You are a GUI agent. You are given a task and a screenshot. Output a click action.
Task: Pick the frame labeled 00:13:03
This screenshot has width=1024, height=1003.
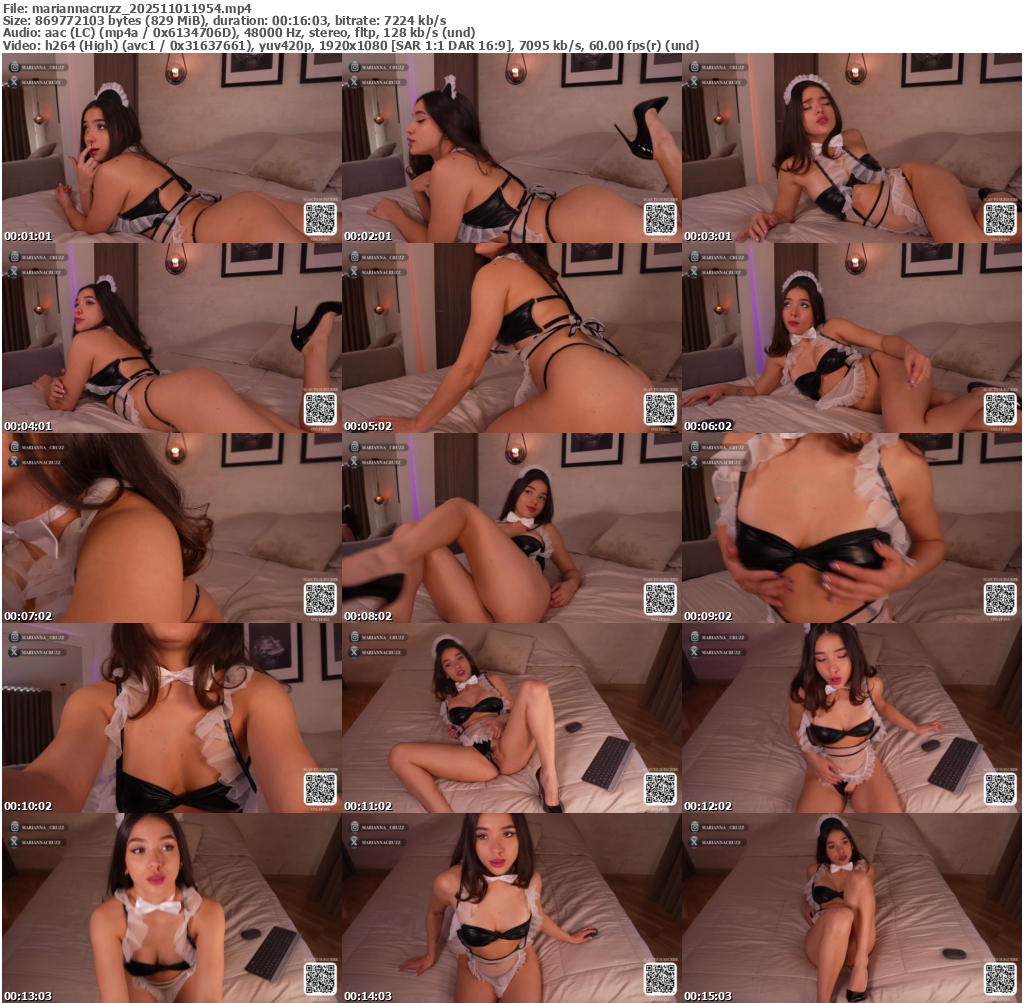[x=172, y=908]
